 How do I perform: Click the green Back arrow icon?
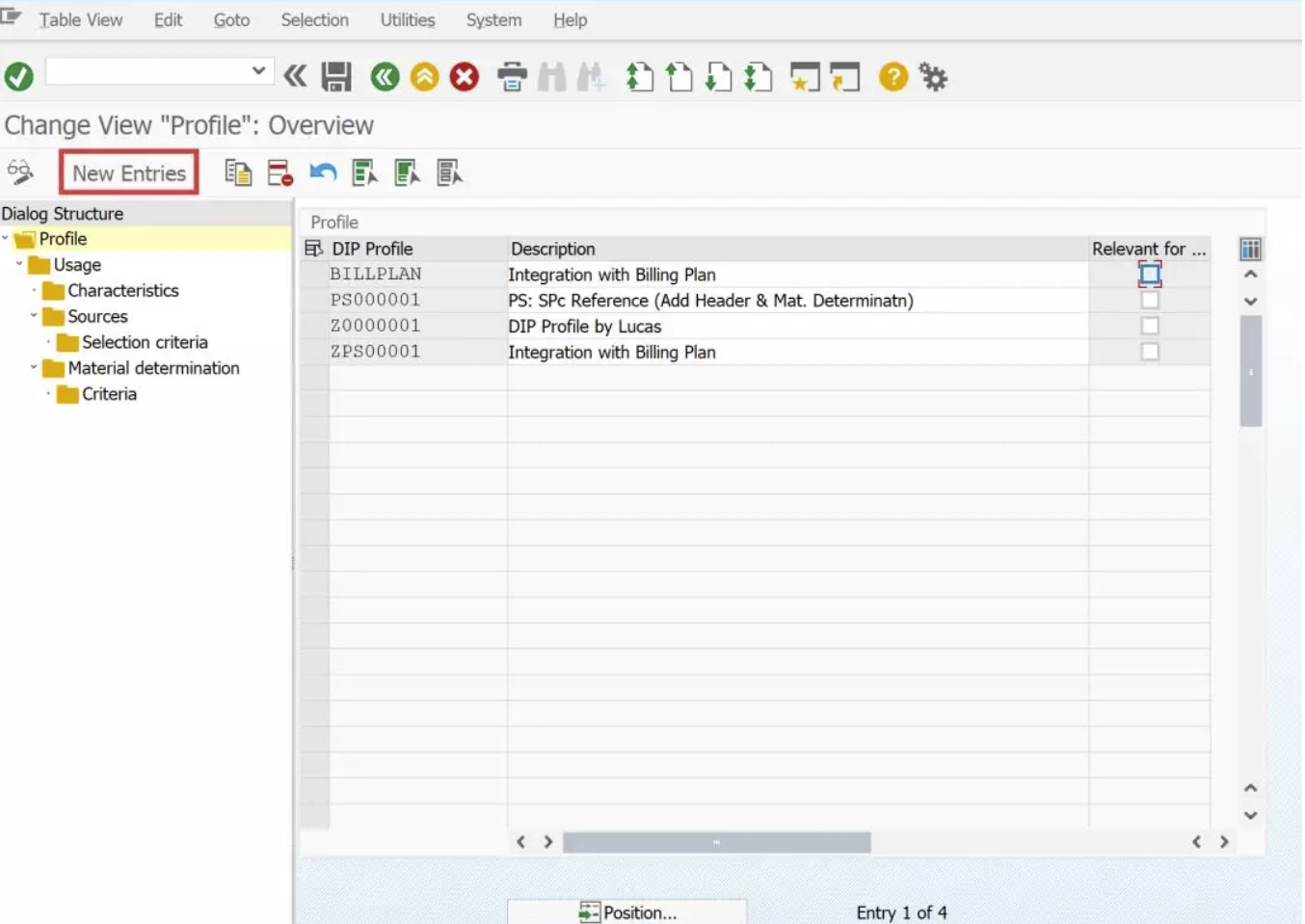point(385,77)
